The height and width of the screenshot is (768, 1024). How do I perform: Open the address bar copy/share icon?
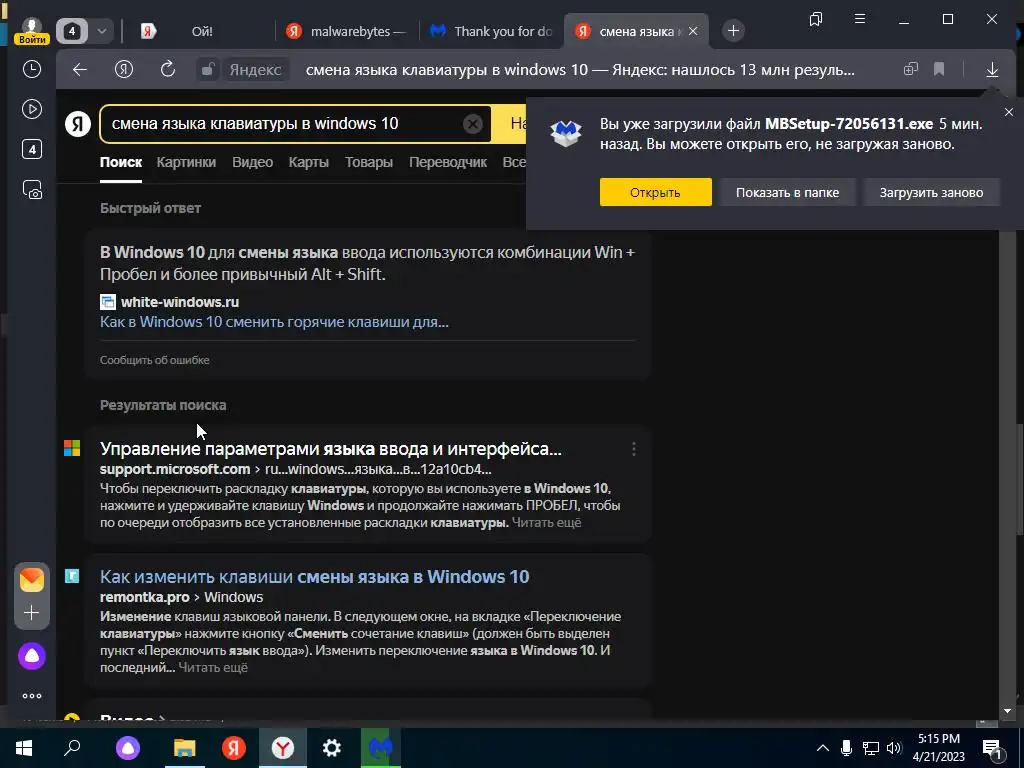(x=910, y=69)
